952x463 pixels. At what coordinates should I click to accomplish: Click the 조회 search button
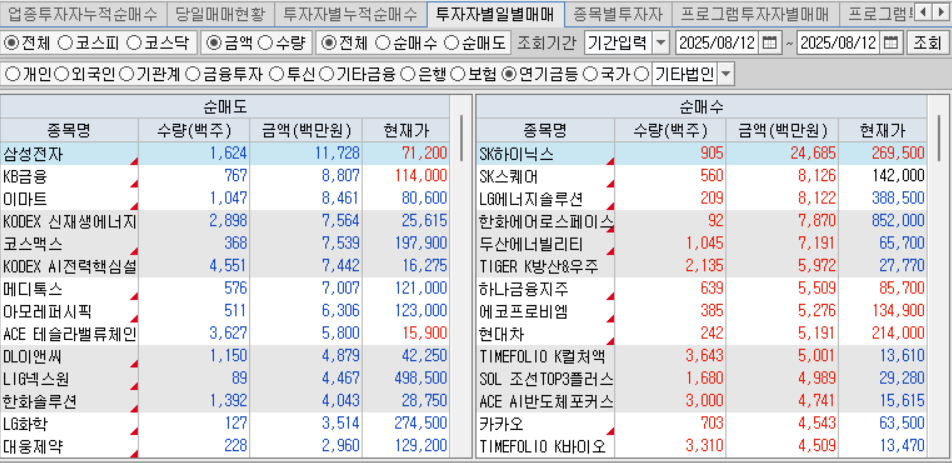[x=926, y=43]
